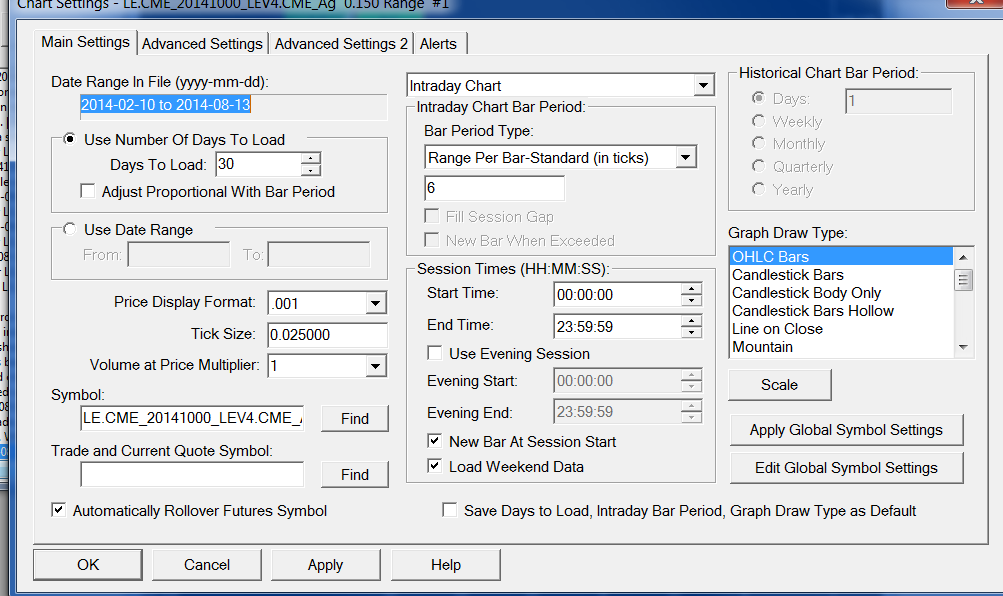Disable Automatically Rollover Futures Symbol

click(59, 511)
